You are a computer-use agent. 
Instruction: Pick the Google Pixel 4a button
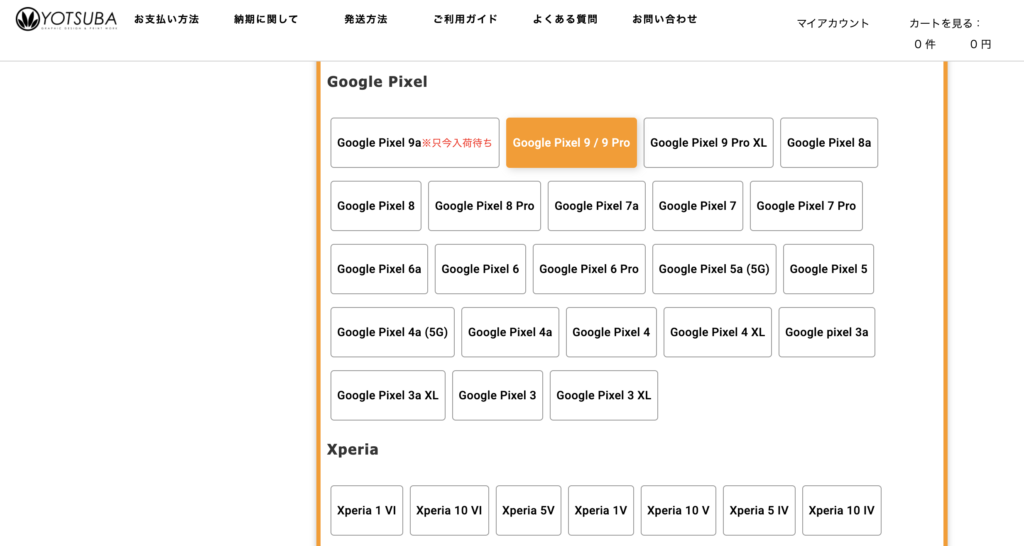[x=510, y=332]
